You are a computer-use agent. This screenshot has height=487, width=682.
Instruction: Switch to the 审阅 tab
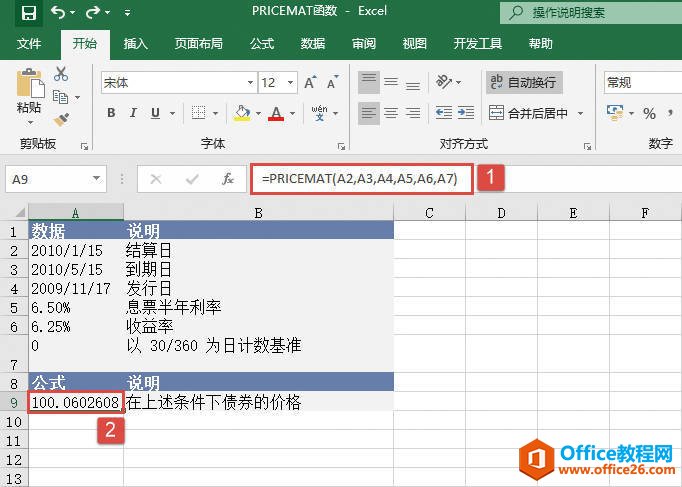(x=364, y=43)
